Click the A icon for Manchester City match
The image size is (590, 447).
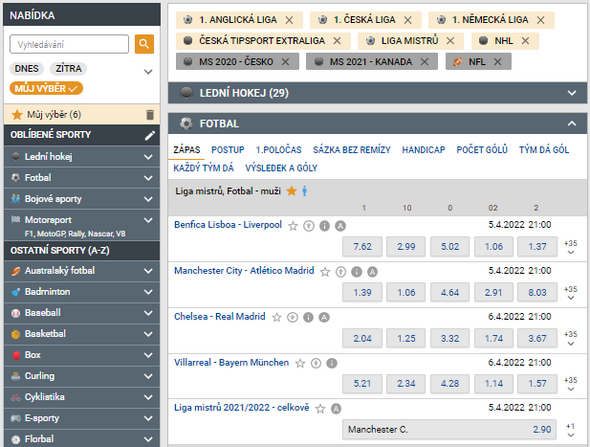[372, 272]
